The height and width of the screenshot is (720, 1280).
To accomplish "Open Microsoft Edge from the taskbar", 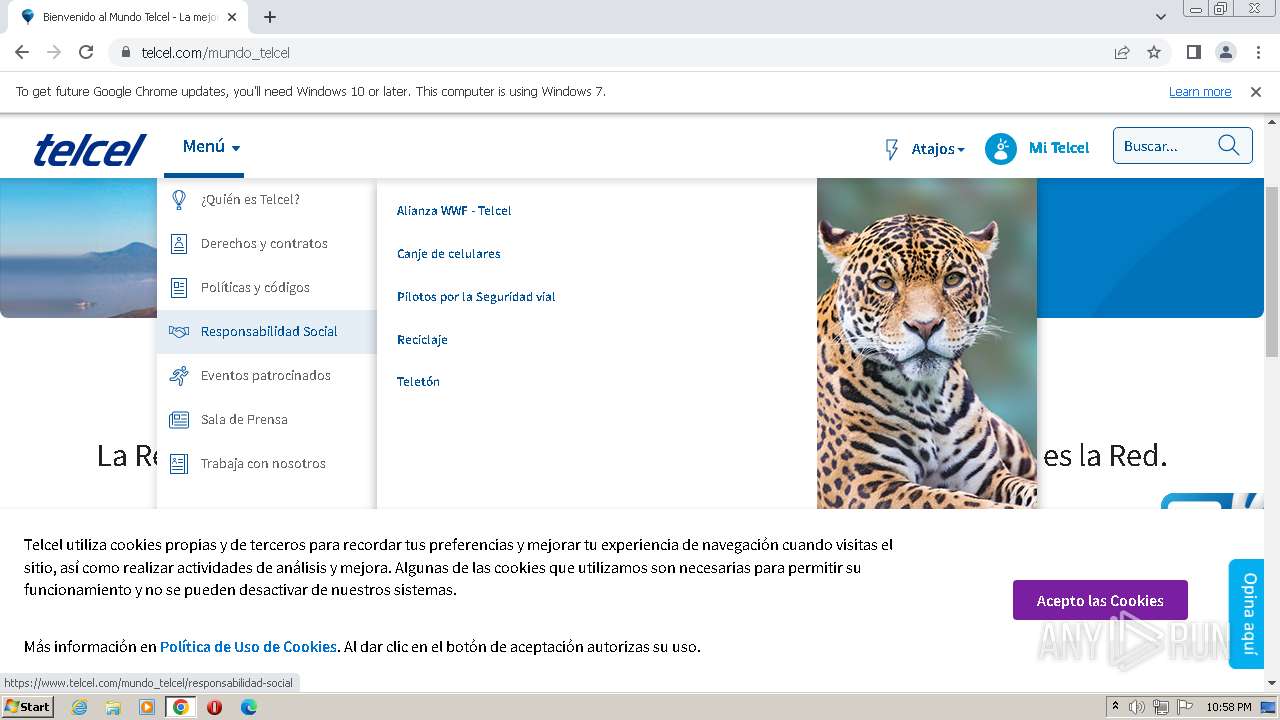I will click(248, 707).
